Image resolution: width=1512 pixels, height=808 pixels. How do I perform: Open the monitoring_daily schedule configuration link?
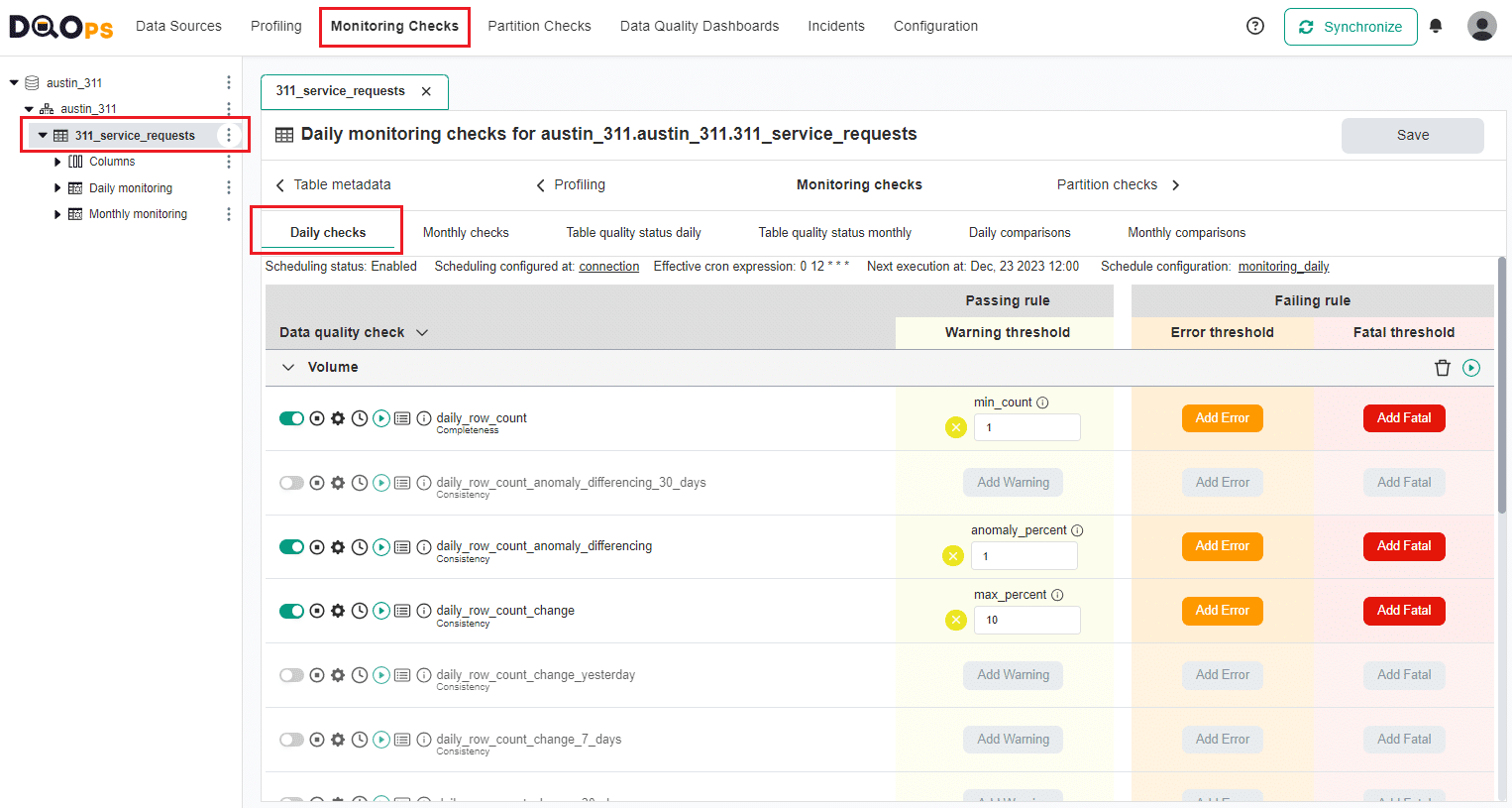coord(1283,266)
